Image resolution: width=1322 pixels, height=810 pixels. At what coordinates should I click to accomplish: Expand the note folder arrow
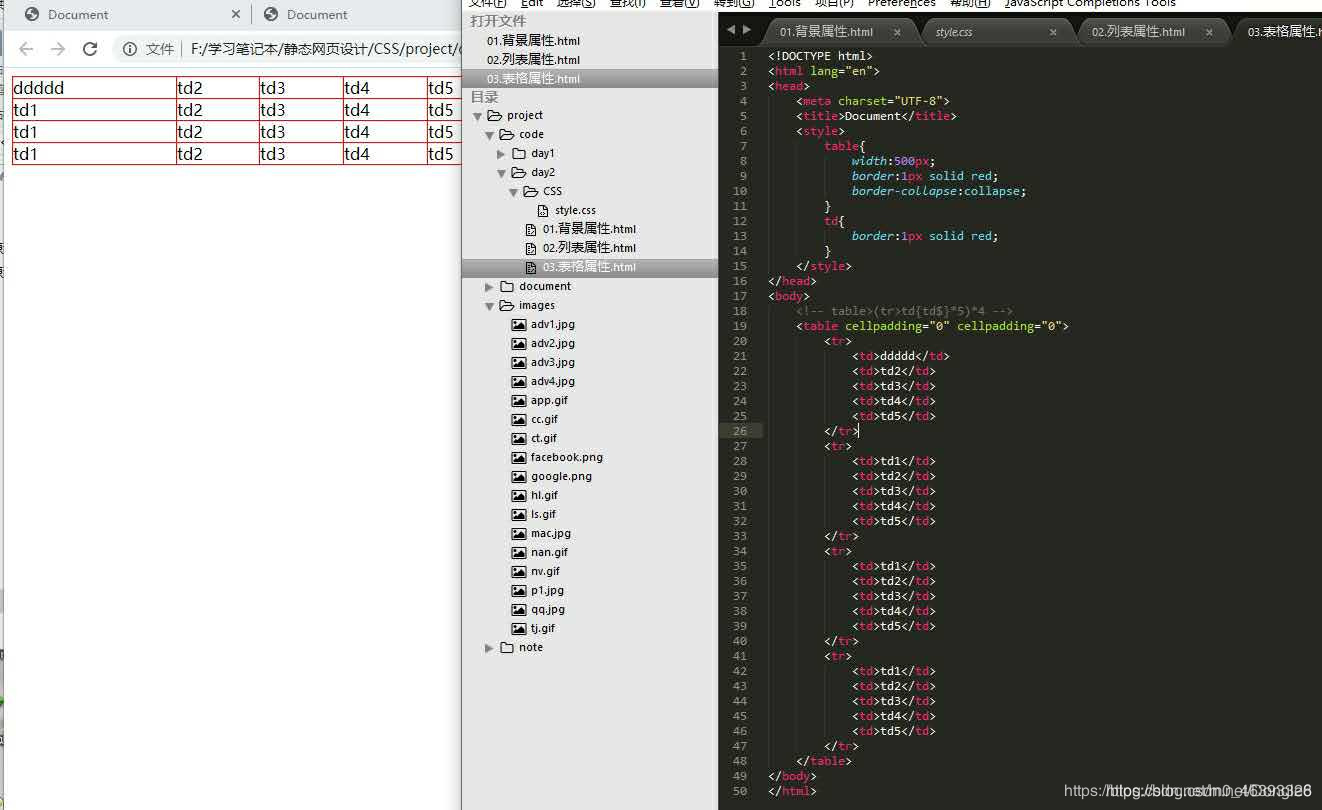490,648
